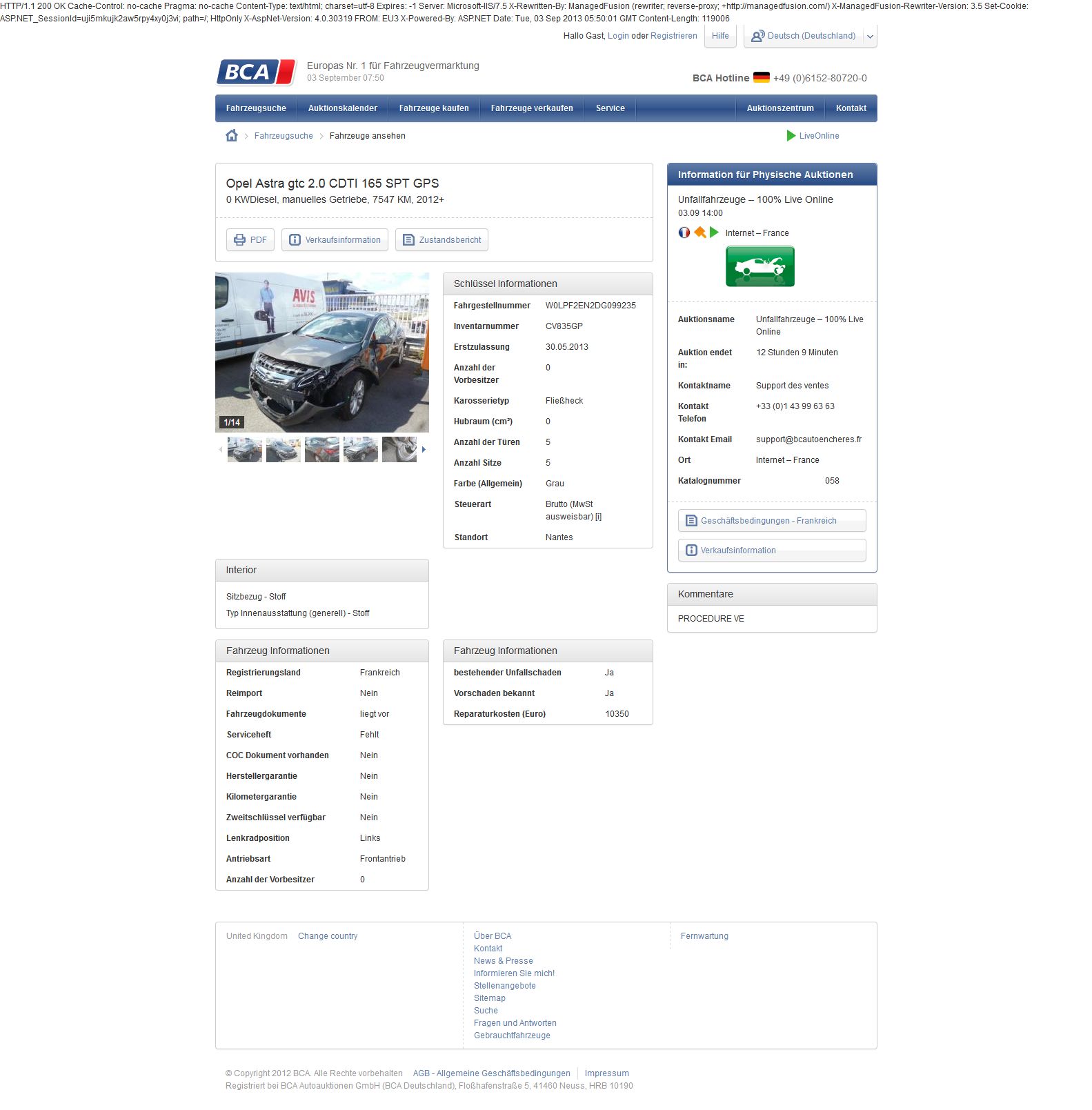Click the Login link
Viewport: 1092px width, 1110px height.
point(618,36)
